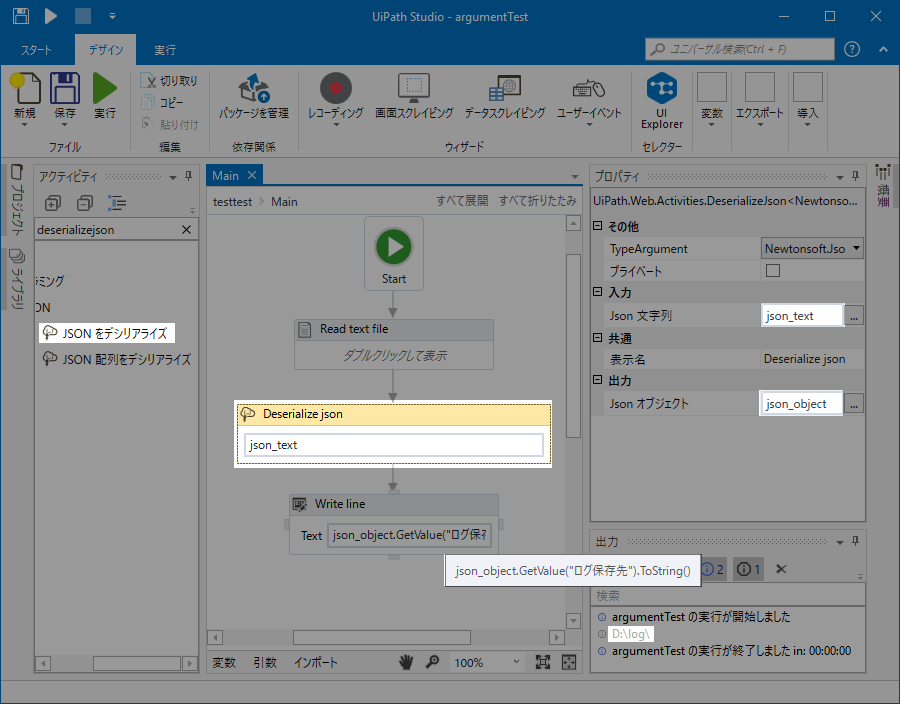Open the 変数 panel at designer bottom

tap(224, 663)
